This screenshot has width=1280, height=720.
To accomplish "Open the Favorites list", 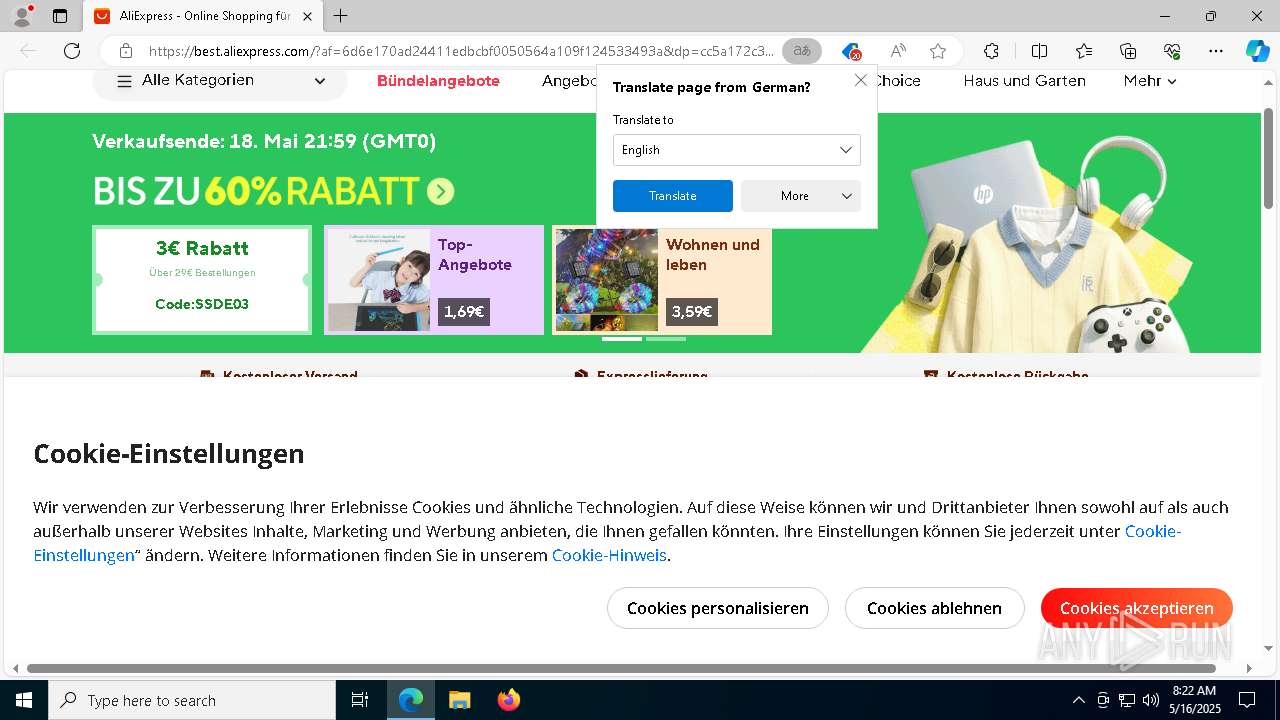I will (1084, 51).
